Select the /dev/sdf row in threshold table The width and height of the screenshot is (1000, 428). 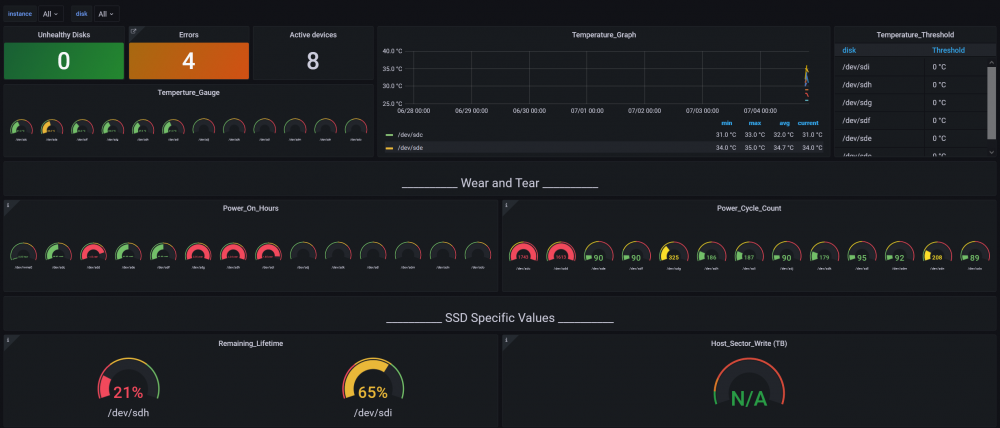[910, 120]
